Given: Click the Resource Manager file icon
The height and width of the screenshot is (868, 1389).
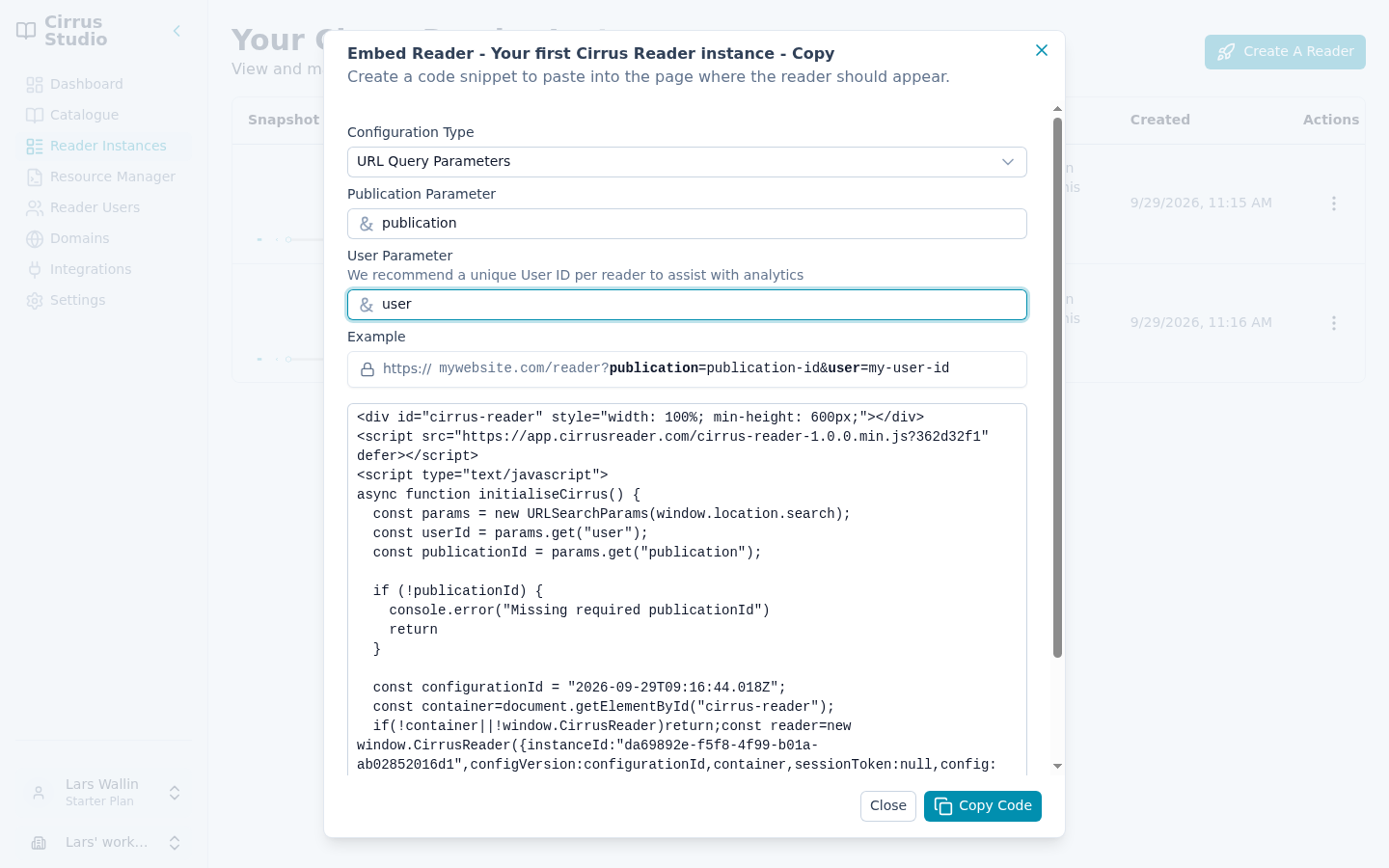Looking at the screenshot, I should [35, 177].
